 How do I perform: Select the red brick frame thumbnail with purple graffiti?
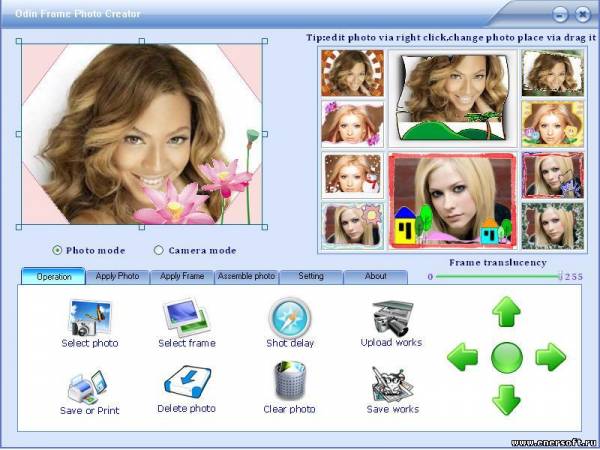553,175
